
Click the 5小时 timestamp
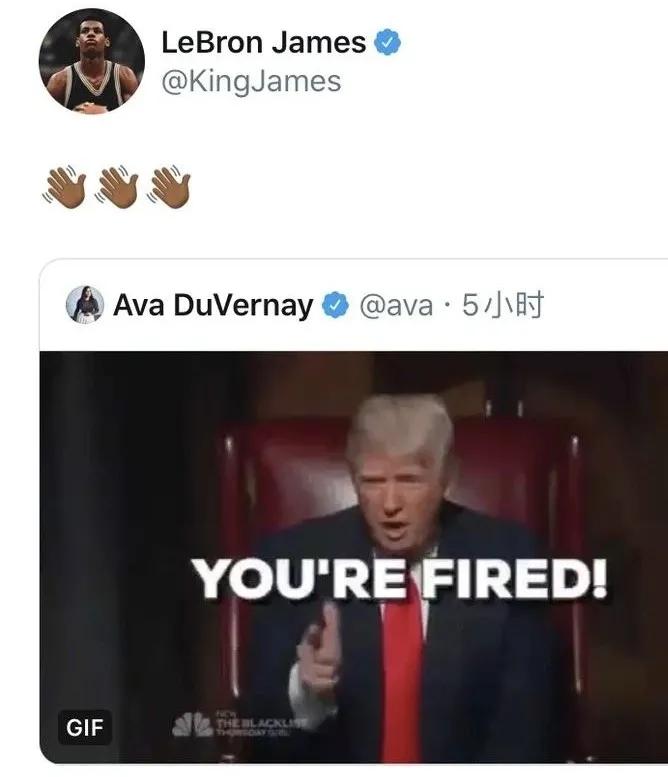503,305
